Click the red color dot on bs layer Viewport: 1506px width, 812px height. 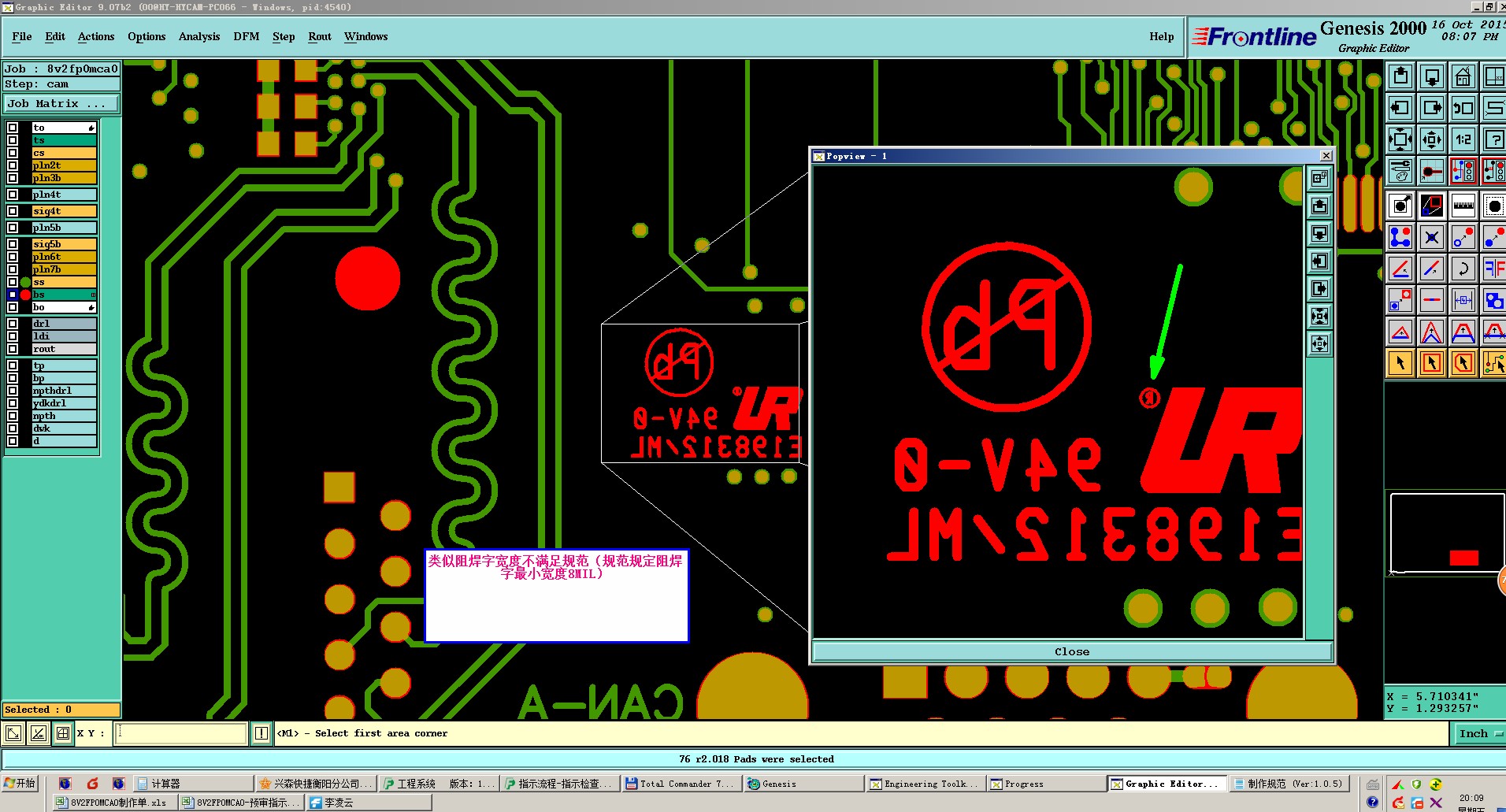(x=25, y=295)
